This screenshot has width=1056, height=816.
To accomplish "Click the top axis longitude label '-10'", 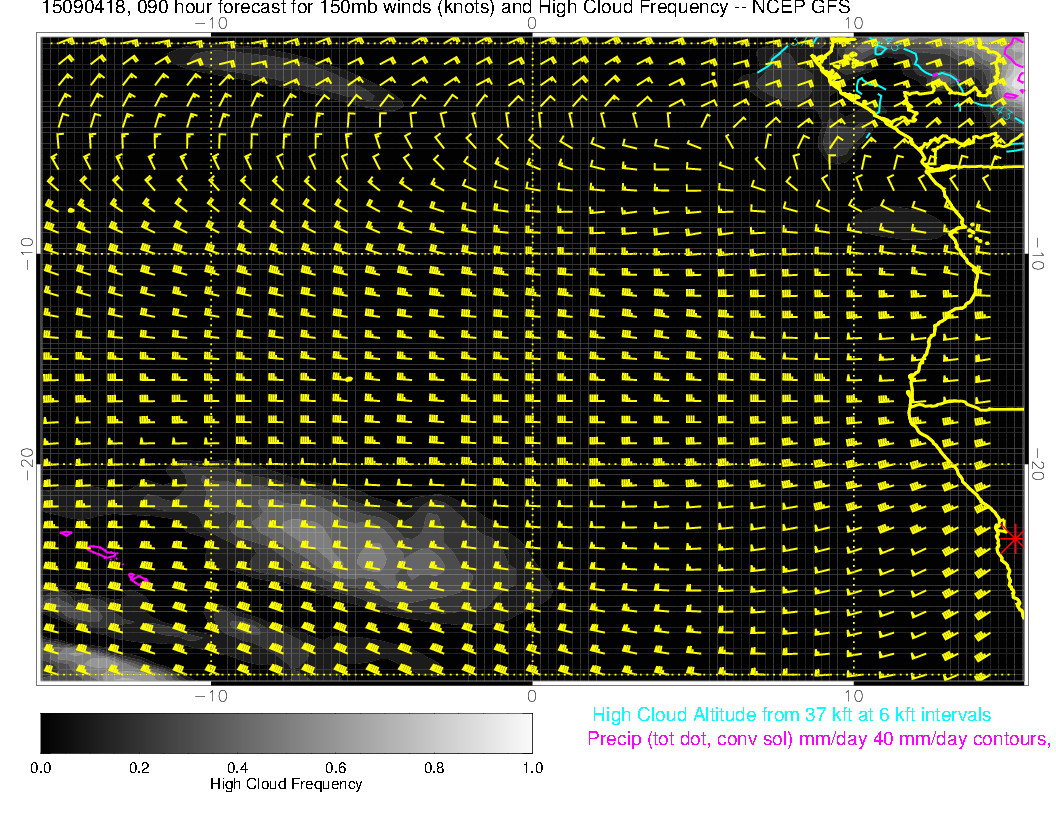I will tap(211, 23).
